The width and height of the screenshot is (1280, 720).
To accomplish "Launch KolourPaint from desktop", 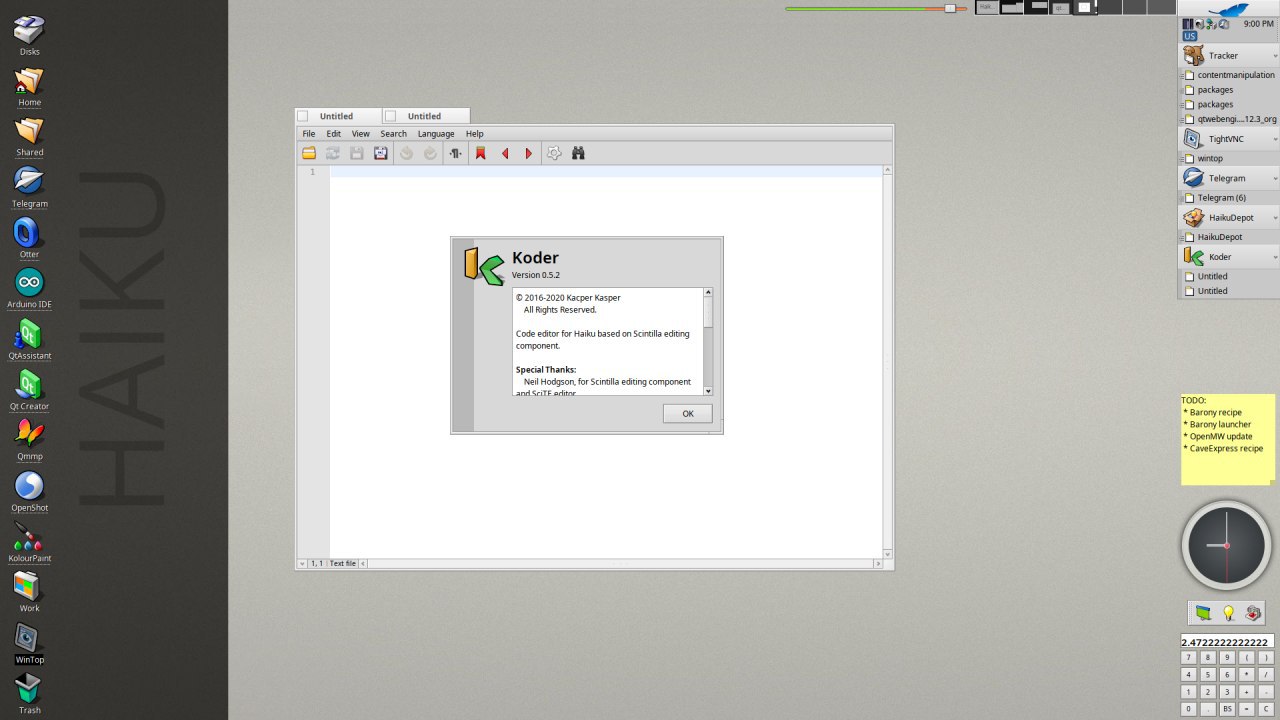I will click(x=29, y=541).
